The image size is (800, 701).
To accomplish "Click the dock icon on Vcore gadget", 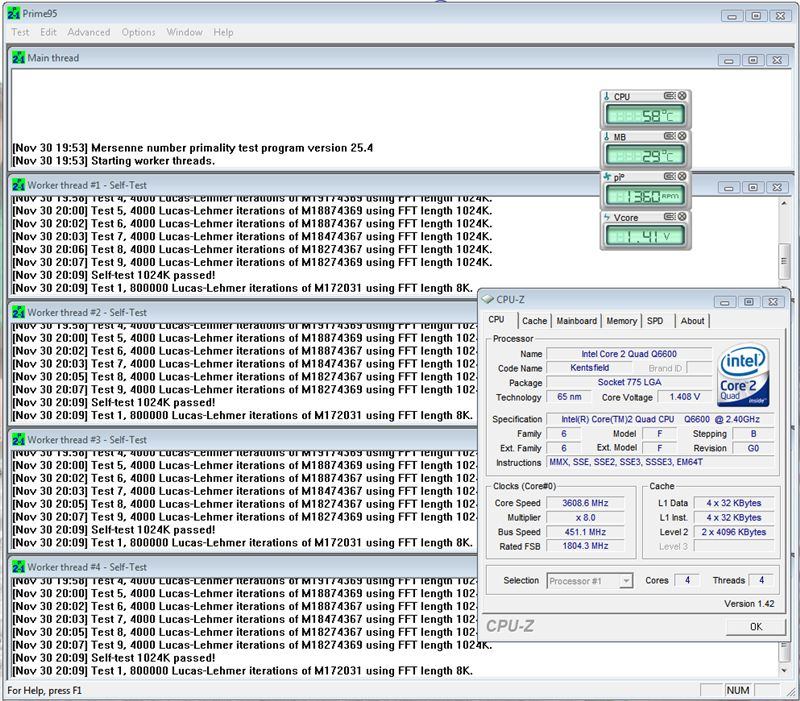I will 669,216.
